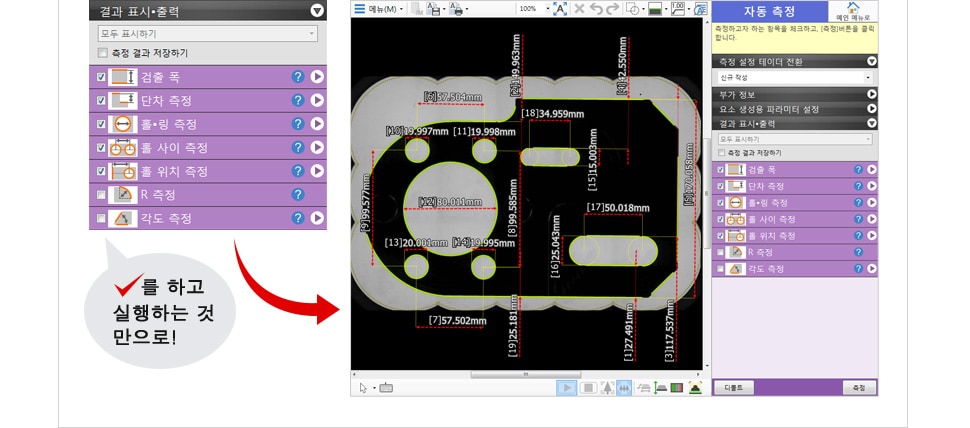The height and width of the screenshot is (428, 970).
Task: Click the print icon in the top toolbar
Action: 456,9
